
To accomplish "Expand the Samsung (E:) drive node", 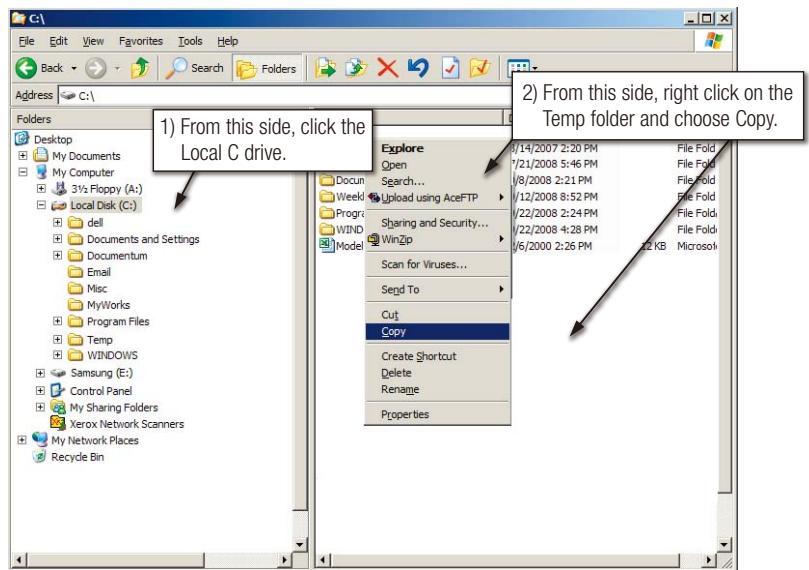I will pos(41,374).
